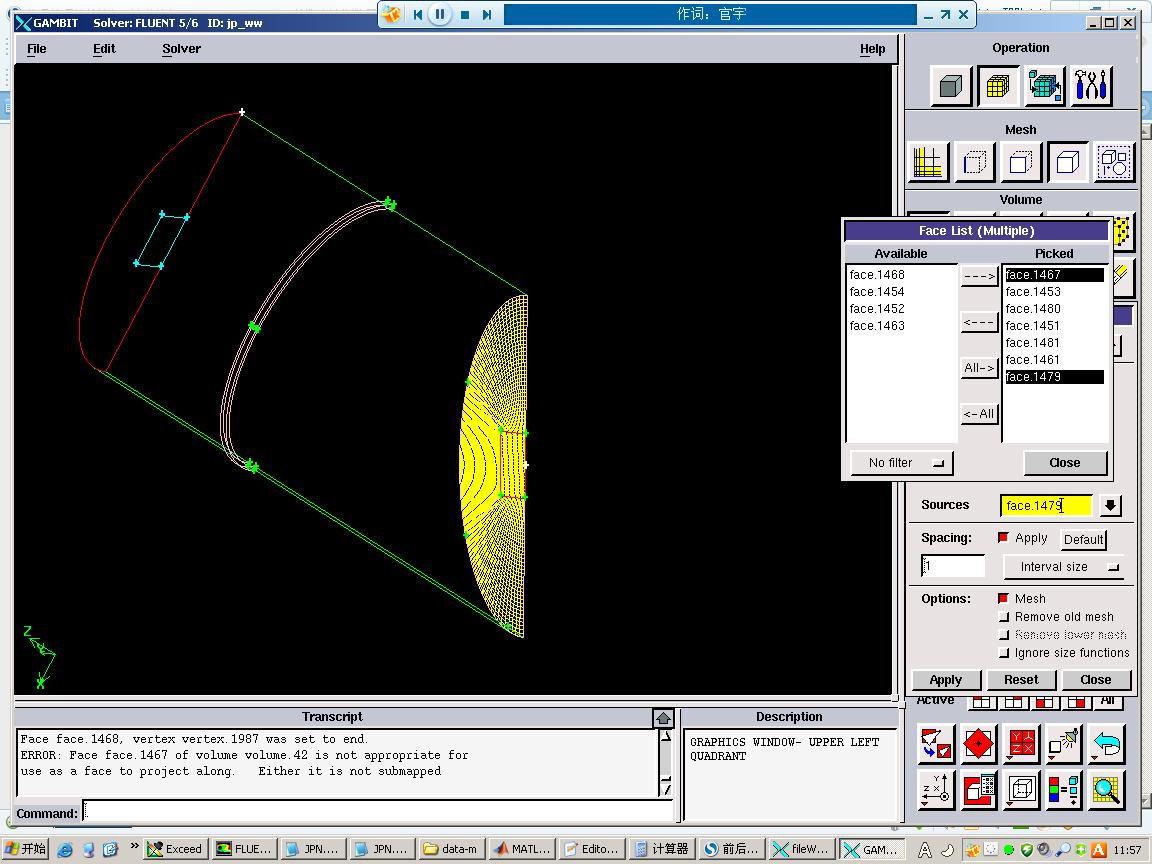Toggle the Spacing Apply checkbox

[x=1004, y=538]
